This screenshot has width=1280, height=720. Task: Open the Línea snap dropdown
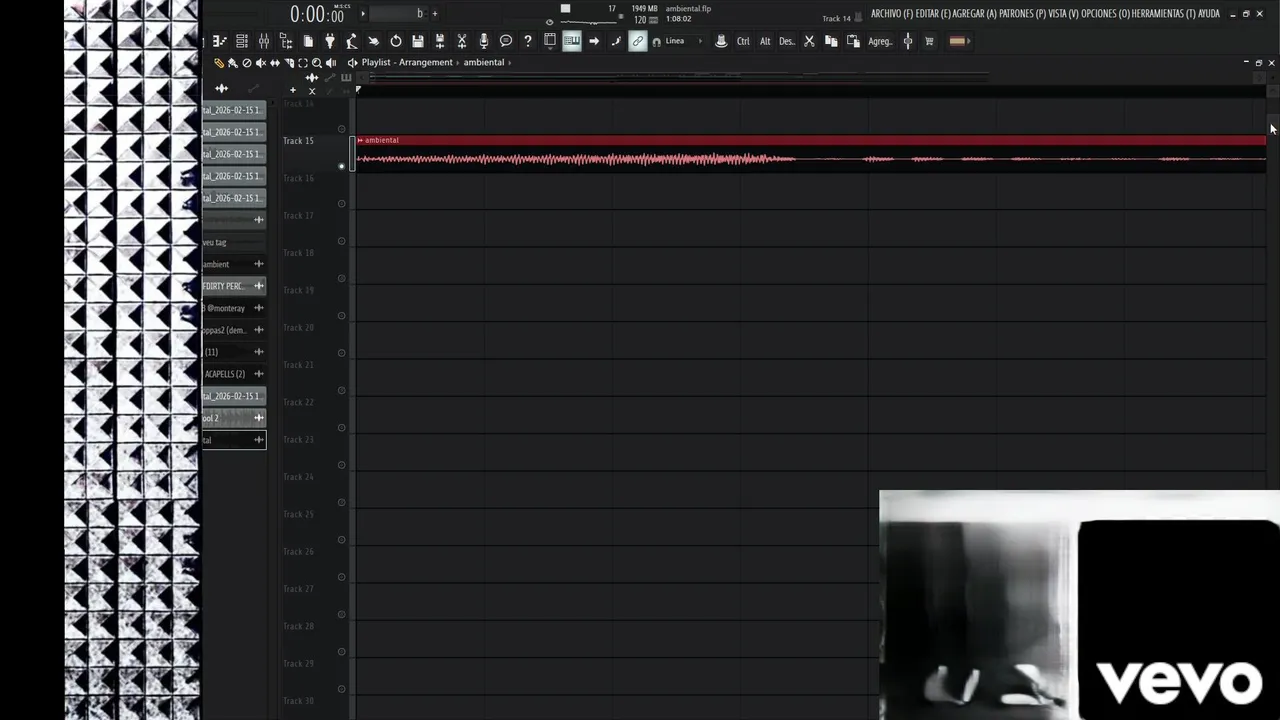click(x=683, y=41)
